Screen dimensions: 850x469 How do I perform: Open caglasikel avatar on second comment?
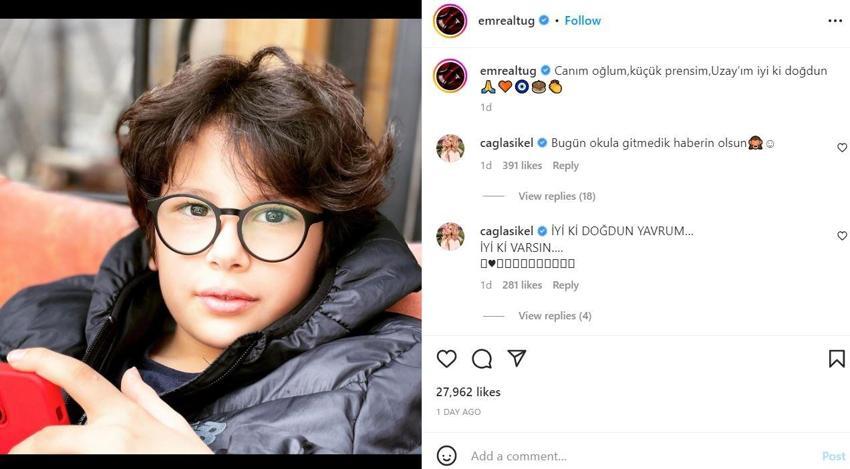coord(450,236)
